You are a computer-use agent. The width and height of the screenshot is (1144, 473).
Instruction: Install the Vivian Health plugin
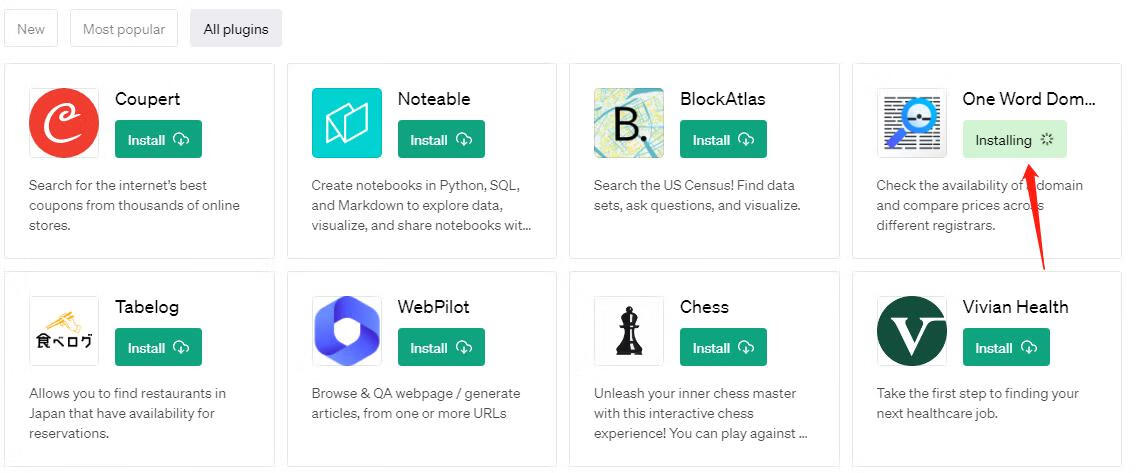(1006, 347)
